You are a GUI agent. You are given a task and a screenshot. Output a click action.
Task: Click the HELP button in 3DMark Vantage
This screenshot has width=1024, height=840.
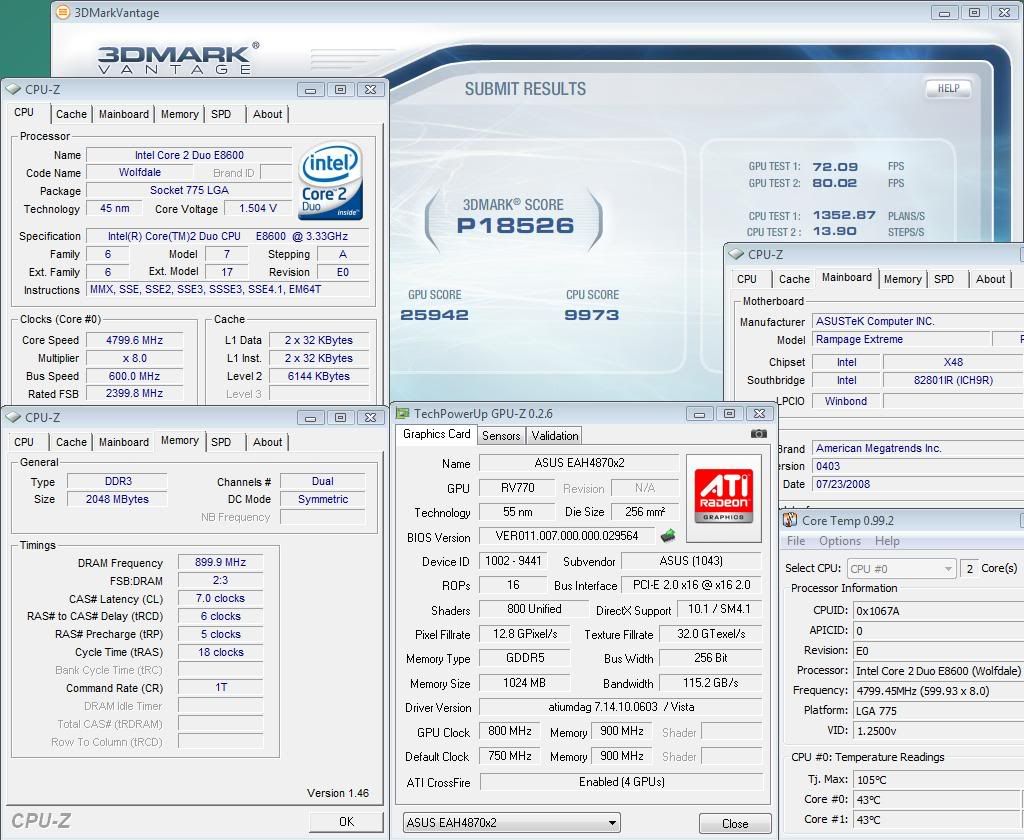(948, 89)
